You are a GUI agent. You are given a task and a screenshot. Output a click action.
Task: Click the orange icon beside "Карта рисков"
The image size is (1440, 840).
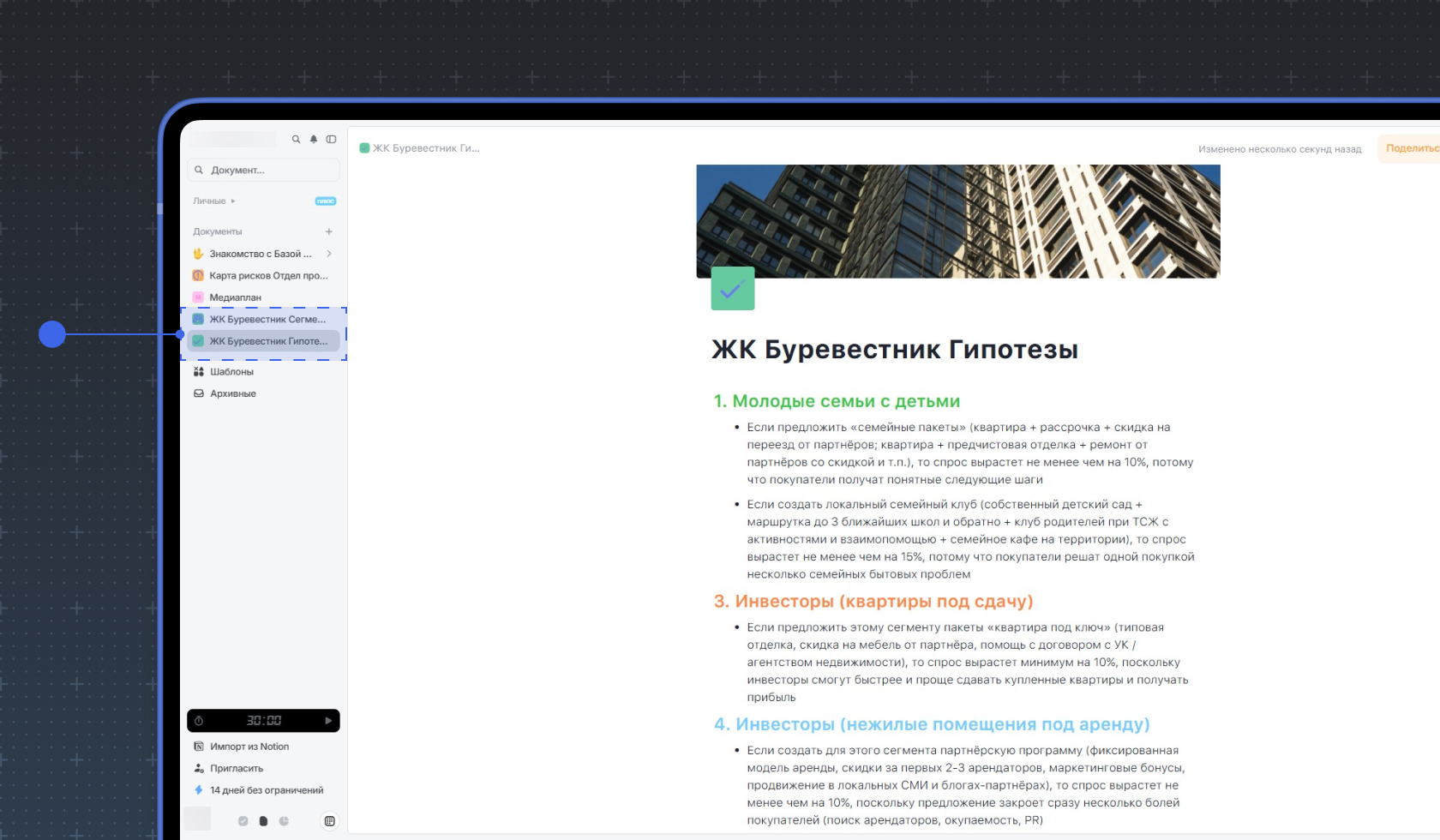198,276
